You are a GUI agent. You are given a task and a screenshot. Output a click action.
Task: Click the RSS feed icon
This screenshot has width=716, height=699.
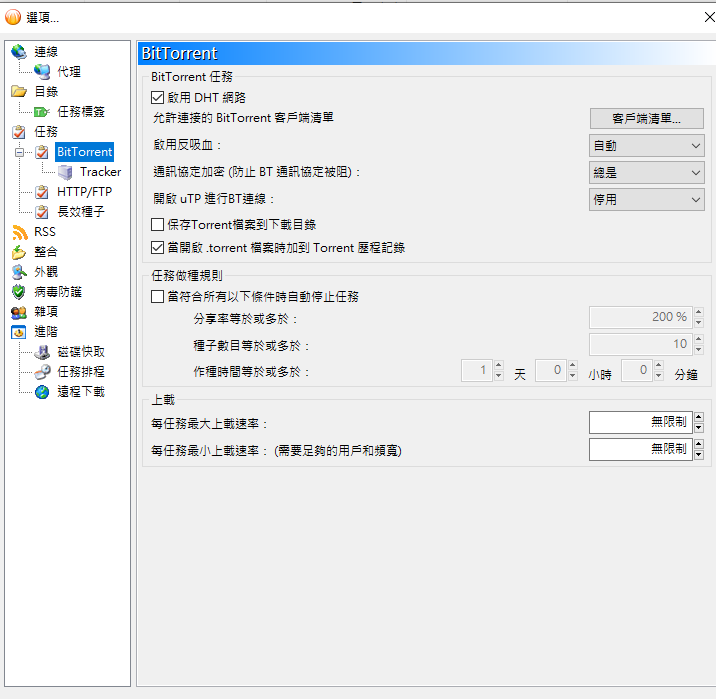(20, 232)
